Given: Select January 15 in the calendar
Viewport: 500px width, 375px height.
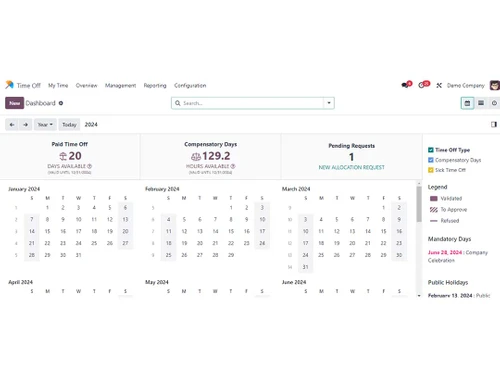Looking at the screenshot, I should [47, 231].
